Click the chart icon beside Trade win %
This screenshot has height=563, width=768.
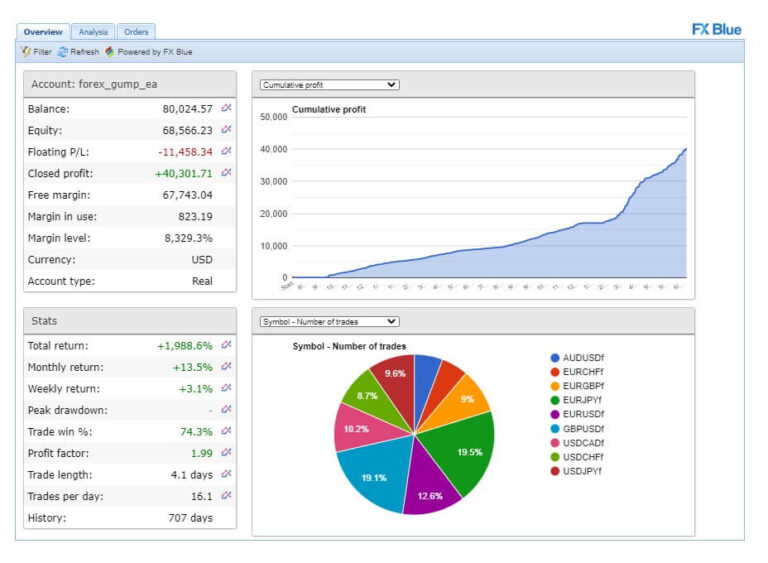click(x=226, y=431)
